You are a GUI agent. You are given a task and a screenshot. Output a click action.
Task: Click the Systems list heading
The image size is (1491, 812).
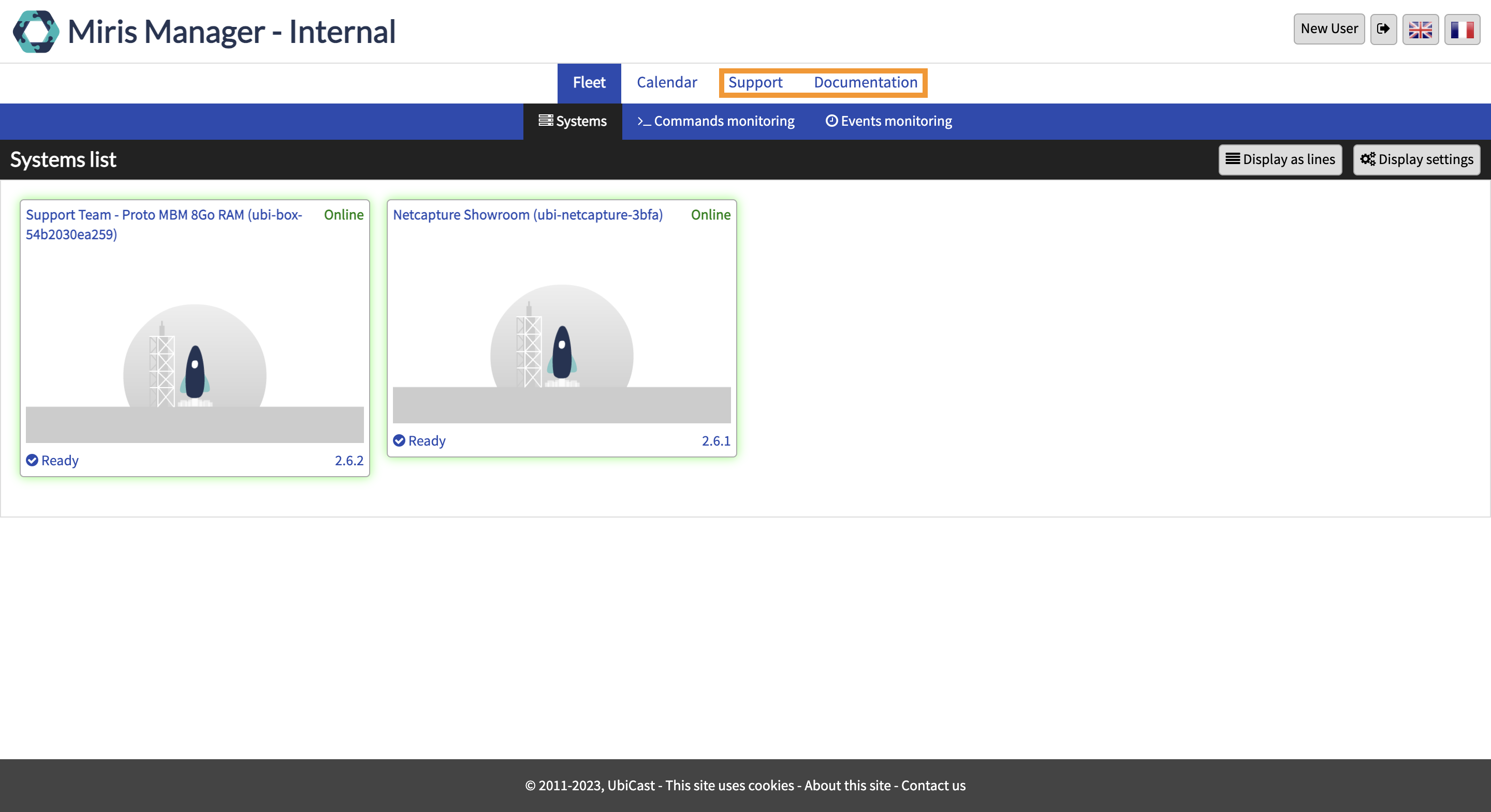(63, 160)
